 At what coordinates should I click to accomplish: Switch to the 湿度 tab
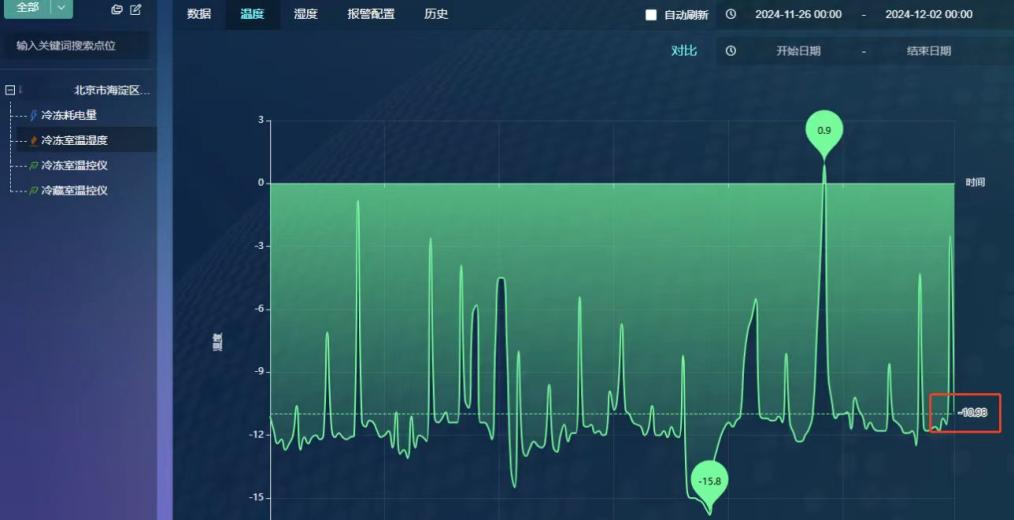pos(305,14)
